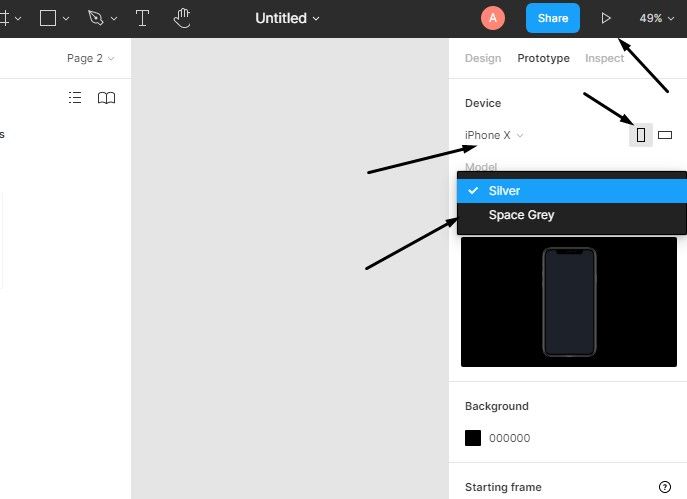
Task: Choose Silver model option
Action: point(504,191)
